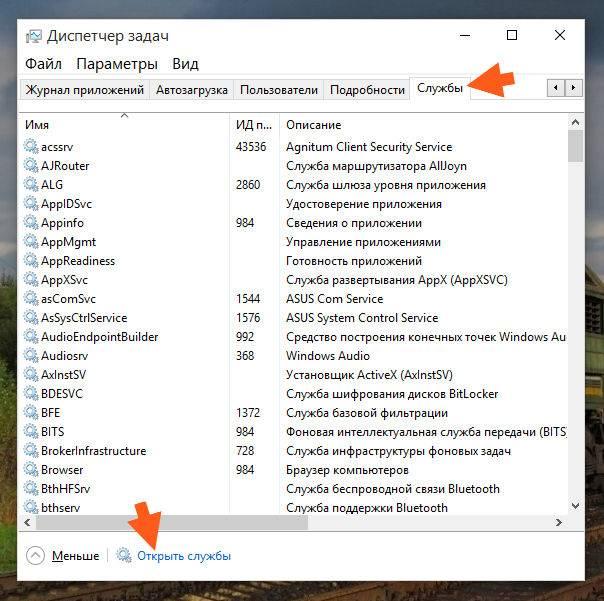This screenshot has height=601, width=604.
Task: Click the vertical scrollbar thumb
Action: pyautogui.click(x=575, y=146)
